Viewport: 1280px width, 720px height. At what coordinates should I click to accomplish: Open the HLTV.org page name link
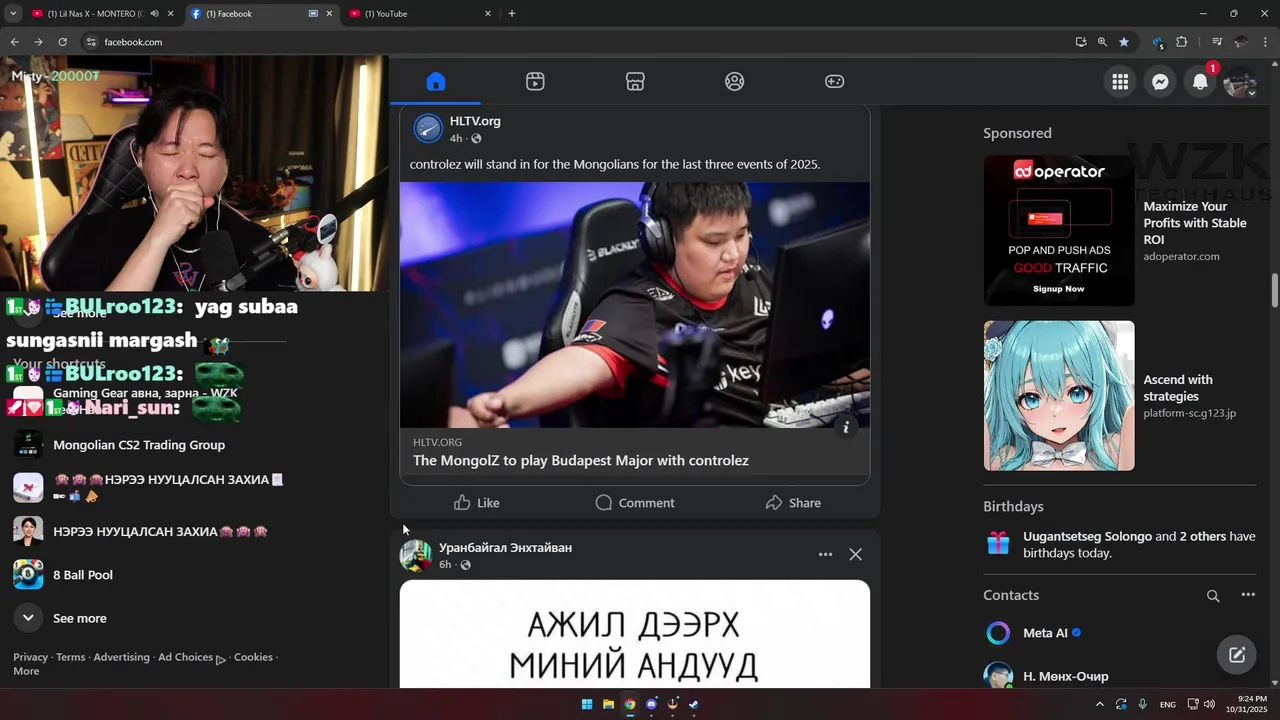pyautogui.click(x=475, y=121)
